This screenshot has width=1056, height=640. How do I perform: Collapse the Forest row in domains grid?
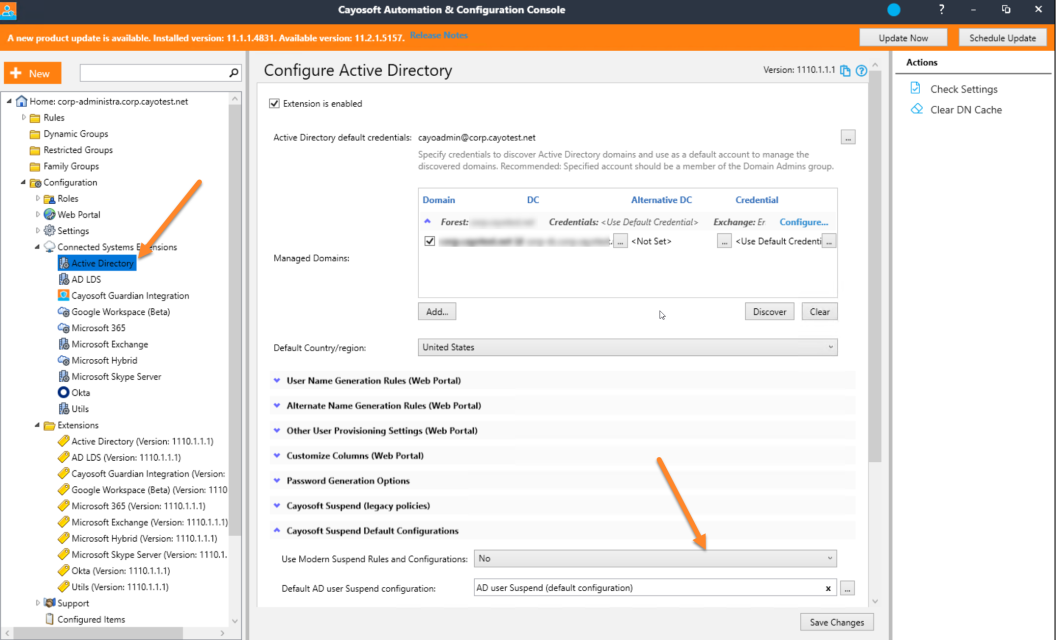tap(427, 221)
